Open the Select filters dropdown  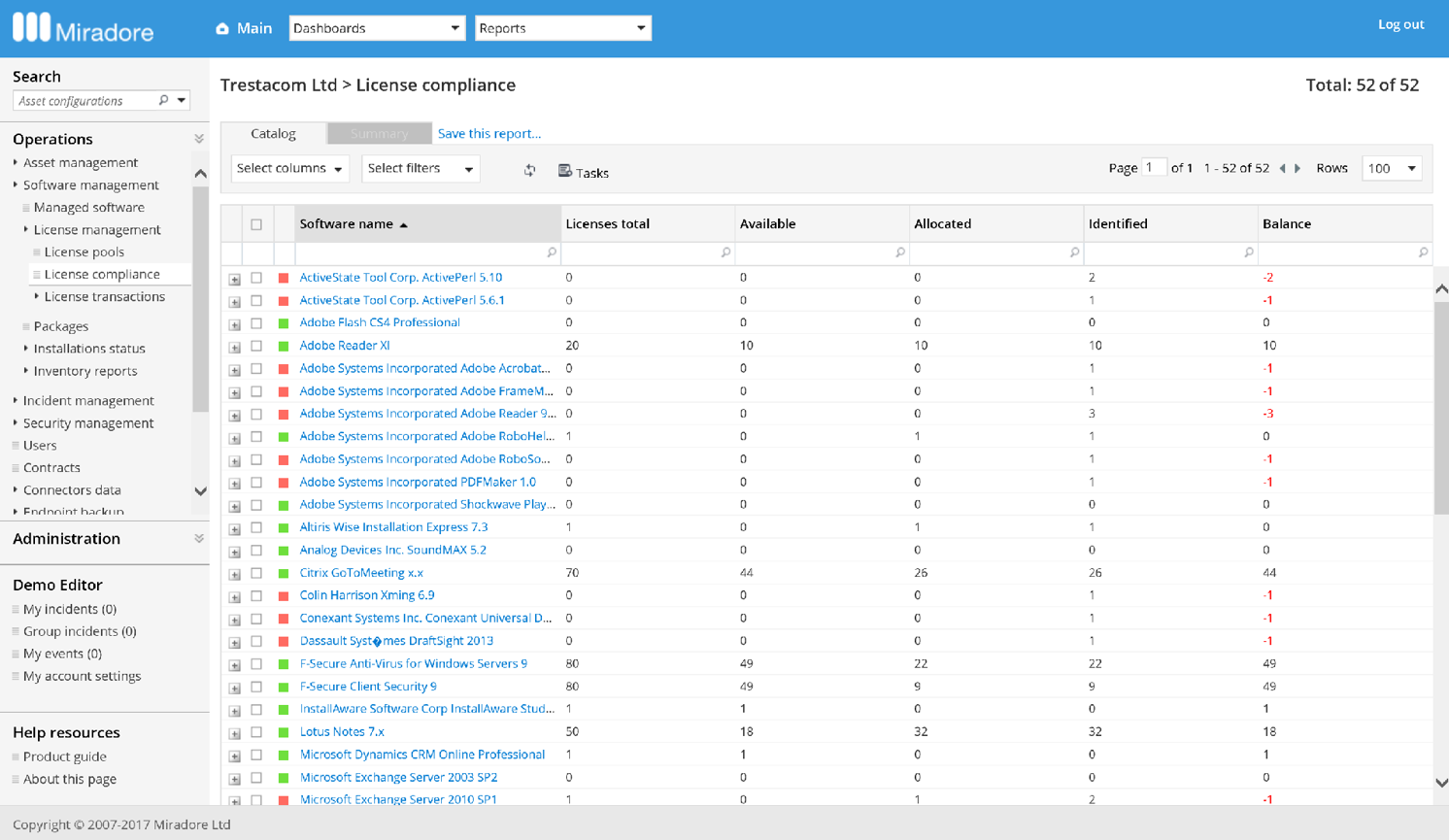(421, 169)
